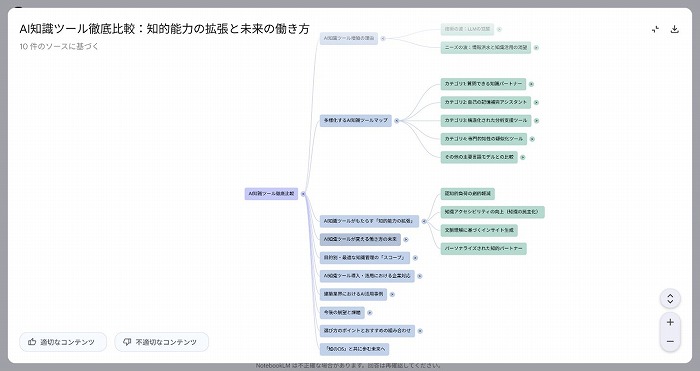Select the 技術の波：LLM node
This screenshot has width=700, height=371.
click(467, 29)
